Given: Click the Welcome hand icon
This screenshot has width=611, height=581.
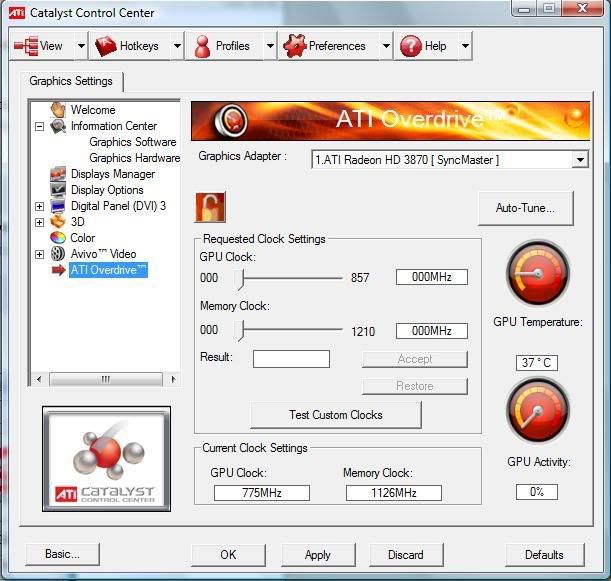Looking at the screenshot, I should 58,109.
